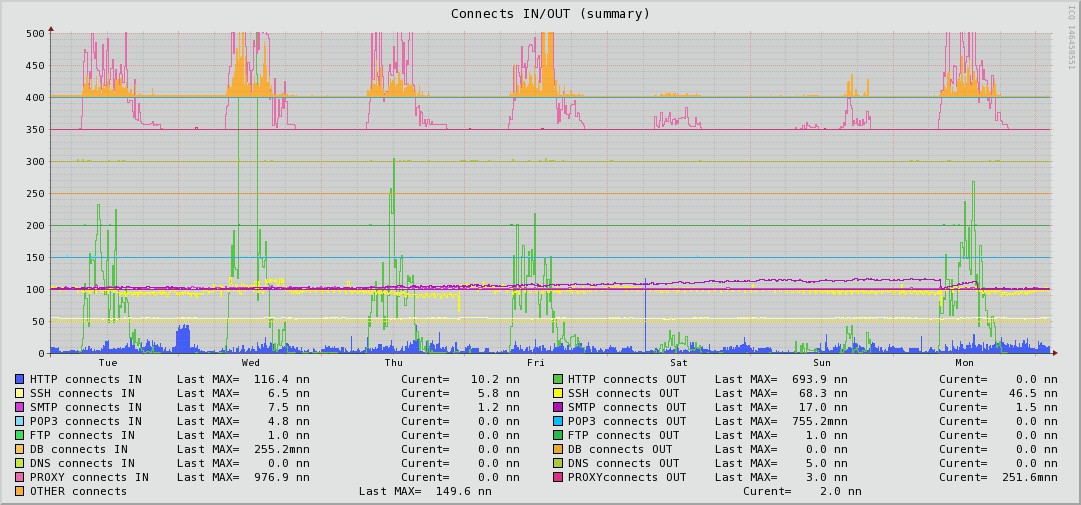
Task: Click the Current value "1.2 nn"
Action: pos(499,407)
